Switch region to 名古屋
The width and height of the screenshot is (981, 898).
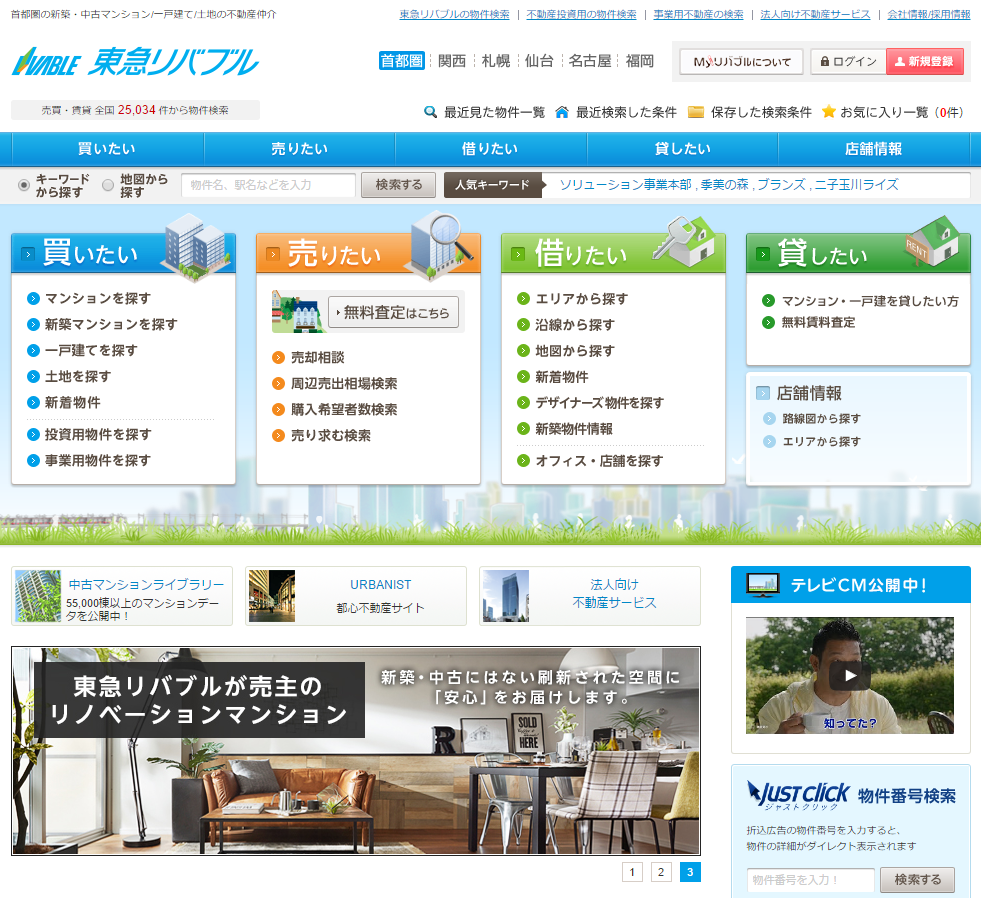(590, 61)
